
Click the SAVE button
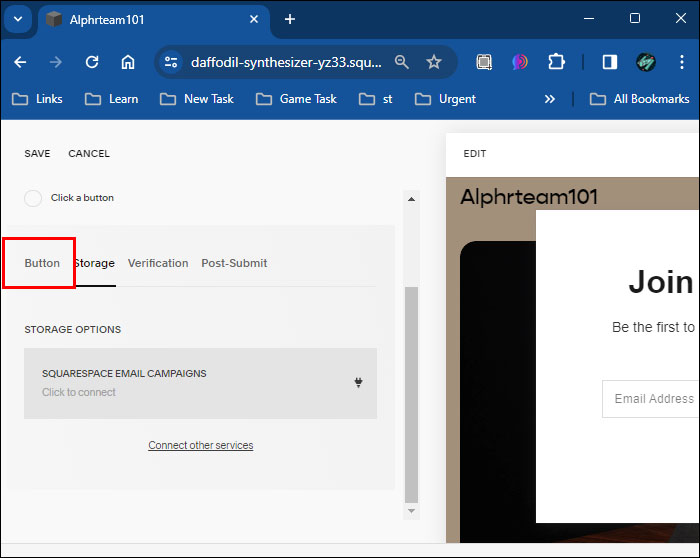tap(37, 154)
